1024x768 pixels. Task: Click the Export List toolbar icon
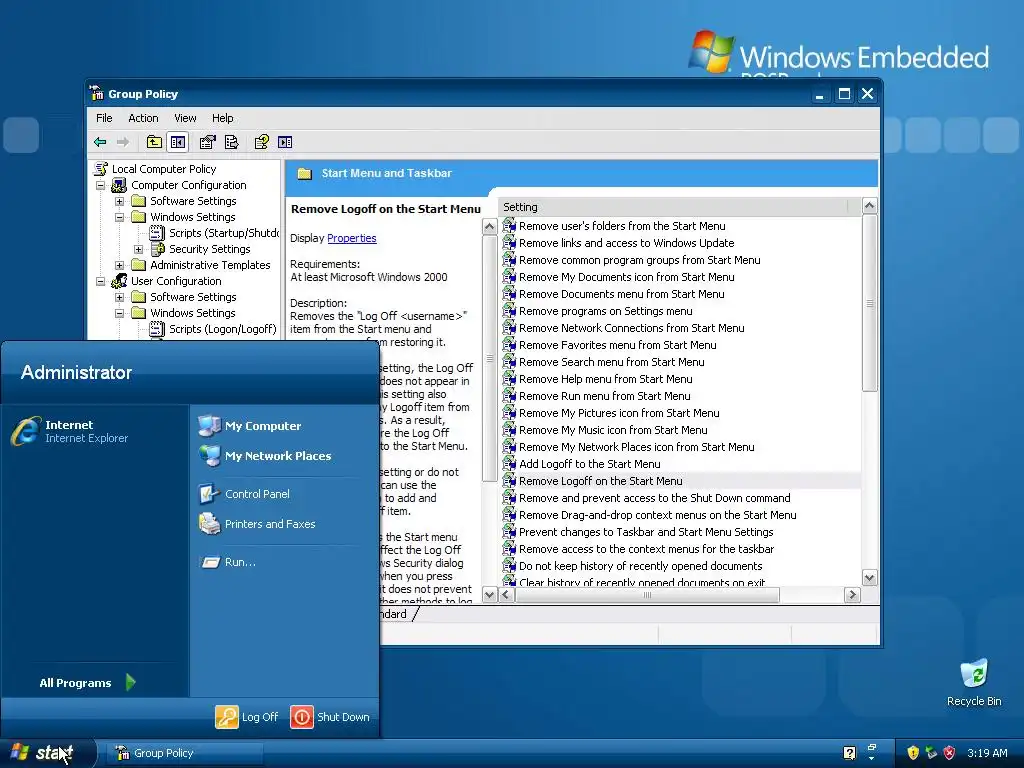(x=231, y=142)
